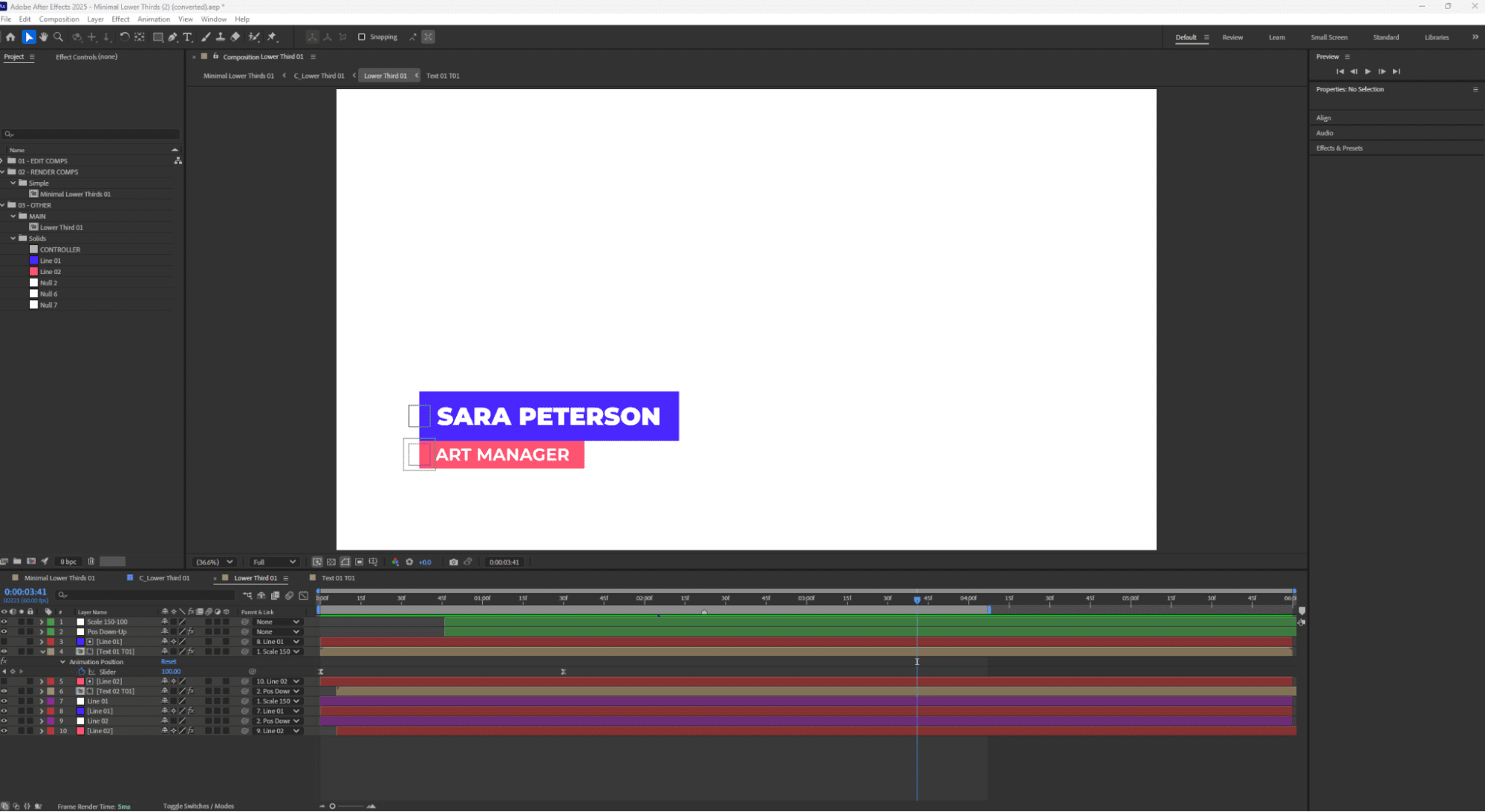
Task: Open the Graph Editor
Action: tap(303, 596)
